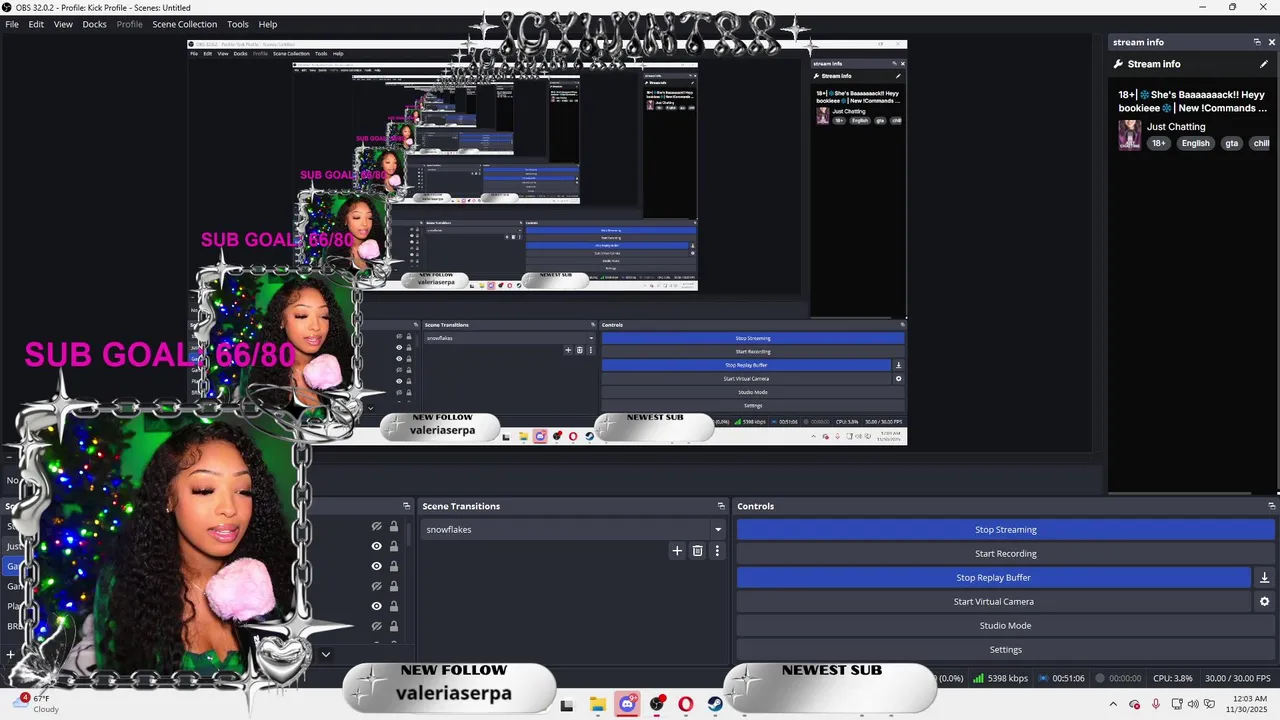1280x720 pixels.
Task: Open Steam from the taskbar
Action: (x=715, y=704)
